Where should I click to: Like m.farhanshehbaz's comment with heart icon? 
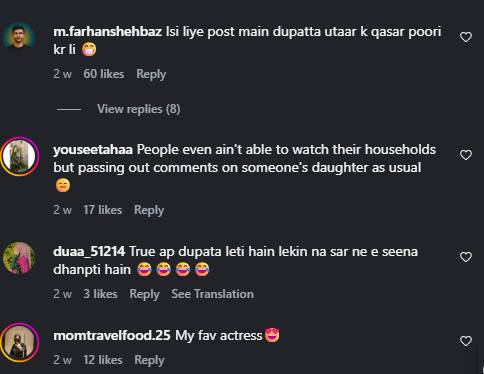pyautogui.click(x=466, y=37)
